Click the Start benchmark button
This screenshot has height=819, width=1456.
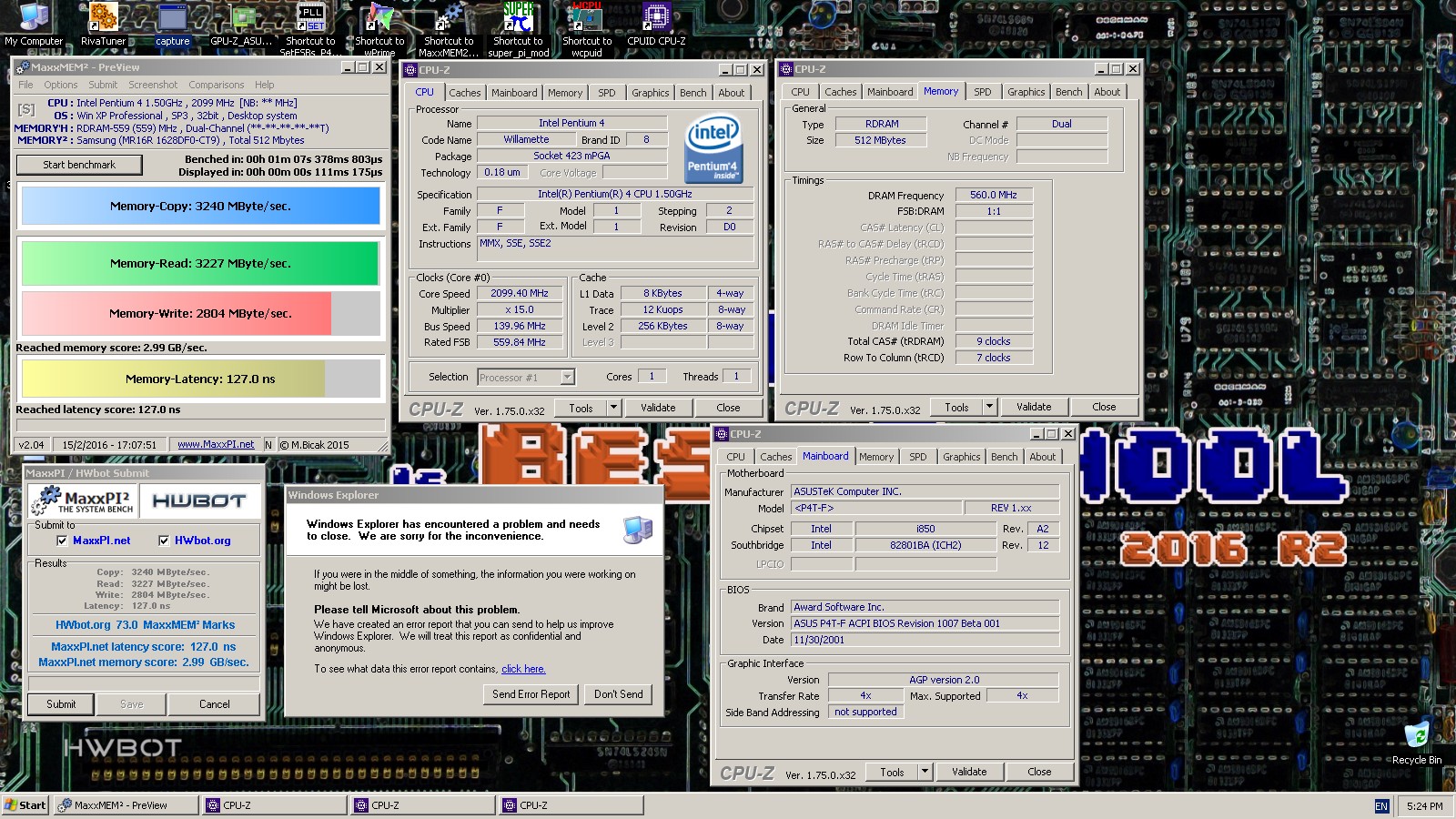point(79,165)
